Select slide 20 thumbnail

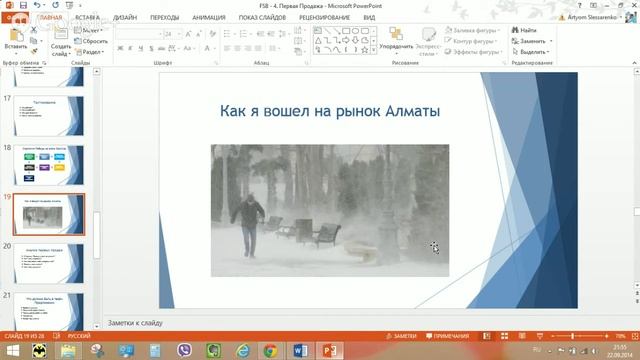(x=49, y=264)
